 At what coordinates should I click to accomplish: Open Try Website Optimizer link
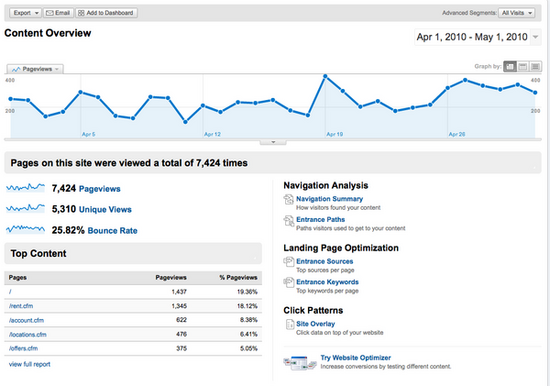(355, 358)
